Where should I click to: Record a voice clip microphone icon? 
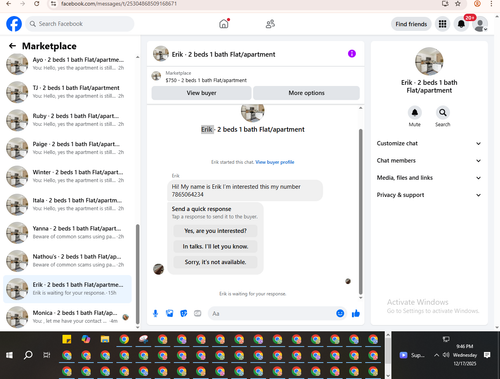click(155, 313)
